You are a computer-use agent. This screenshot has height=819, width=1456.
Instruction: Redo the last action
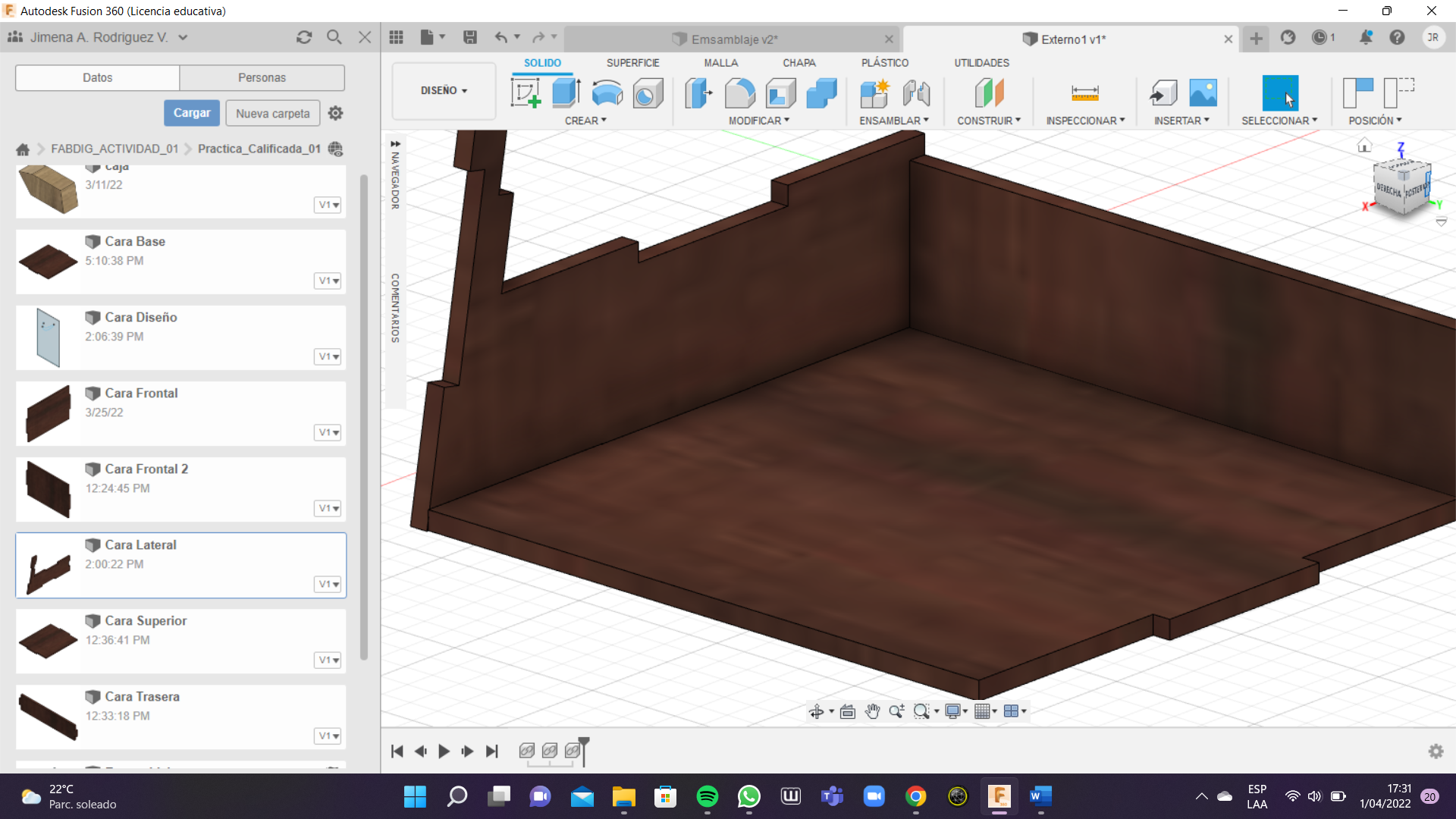[538, 37]
